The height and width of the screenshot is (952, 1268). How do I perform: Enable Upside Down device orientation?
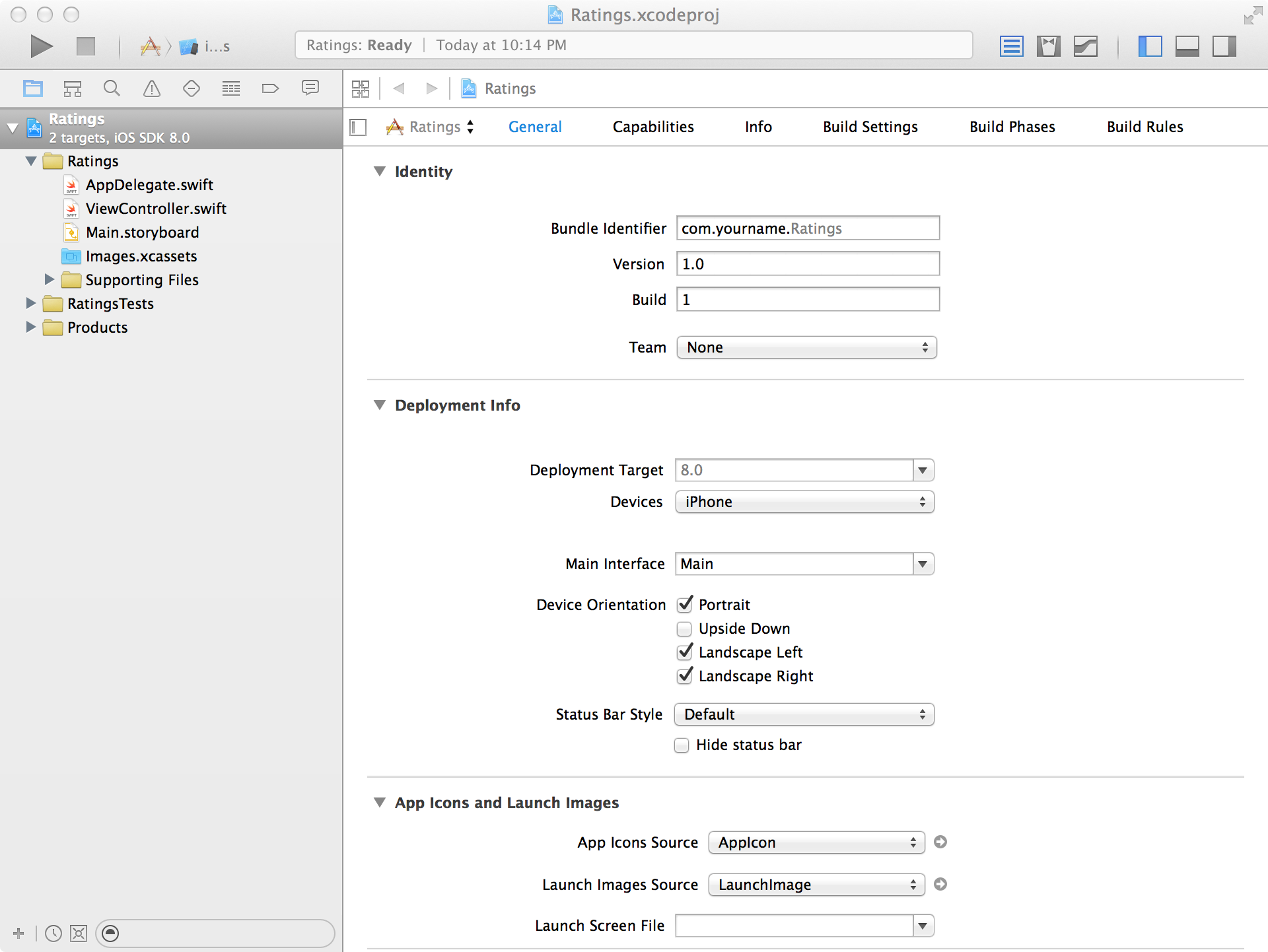pos(685,629)
